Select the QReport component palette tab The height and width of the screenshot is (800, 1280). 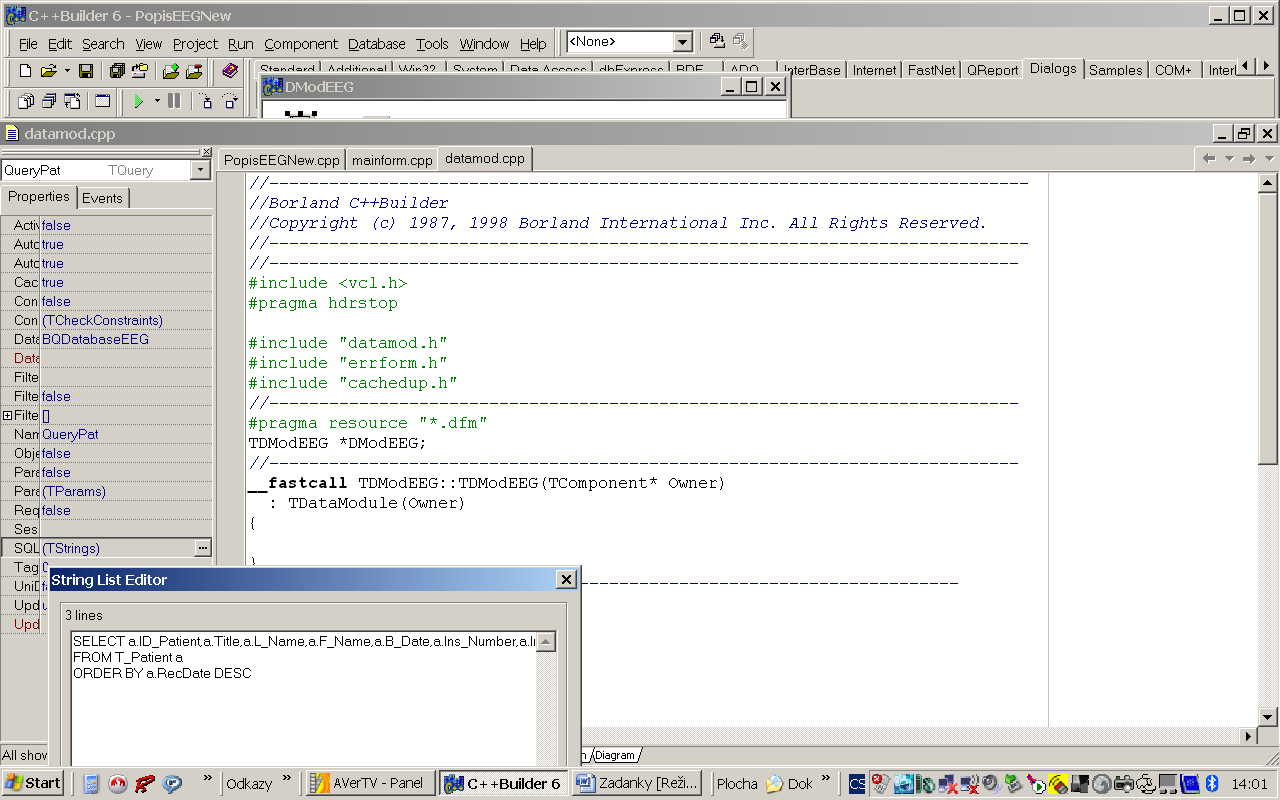992,70
